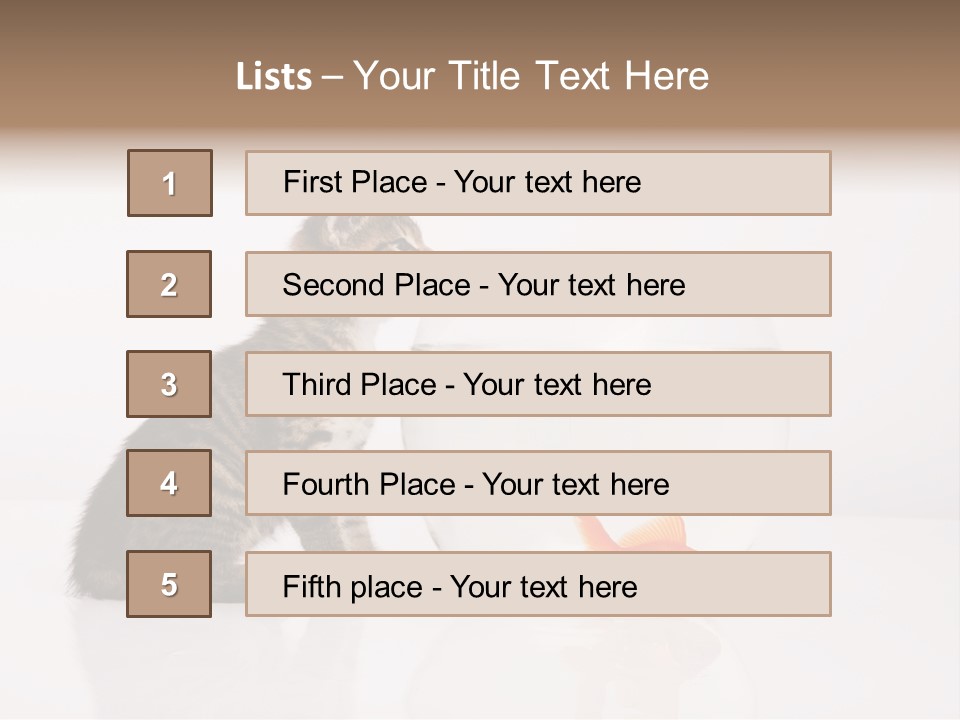The height and width of the screenshot is (720, 960).
Task: Click the words 'Fifth place' in the list
Action: (x=353, y=587)
